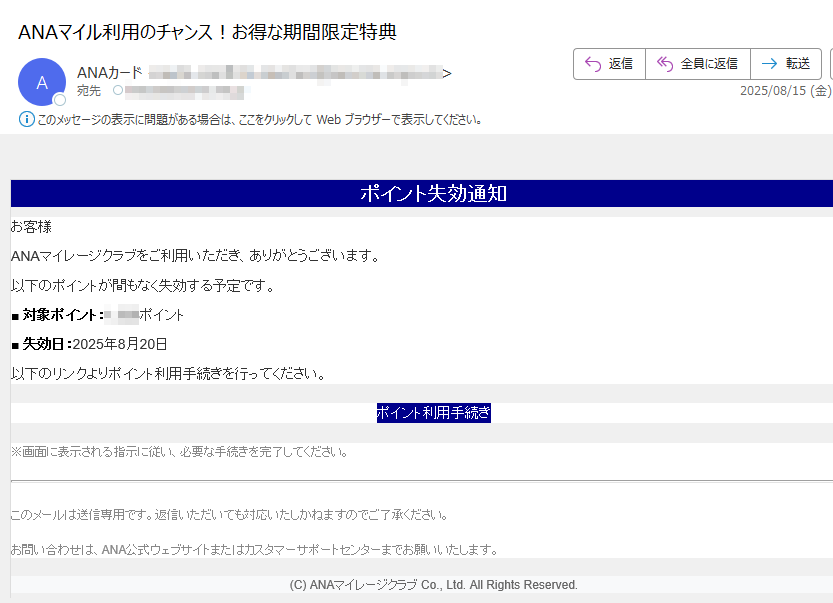
Task: Click the 転送 forward button
Action: click(786, 64)
